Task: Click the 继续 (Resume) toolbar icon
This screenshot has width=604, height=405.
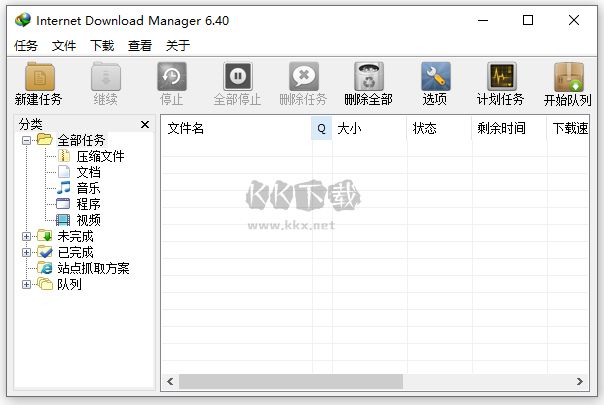Action: (x=106, y=76)
